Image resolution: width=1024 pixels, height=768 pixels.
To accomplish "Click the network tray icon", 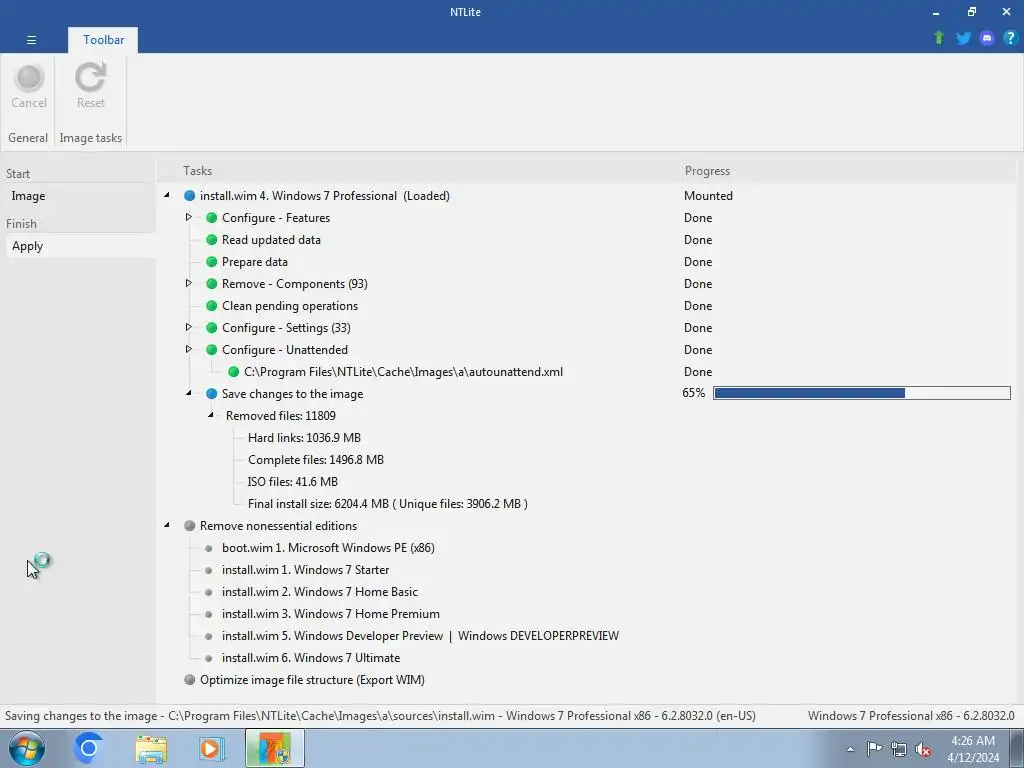I will (899, 749).
